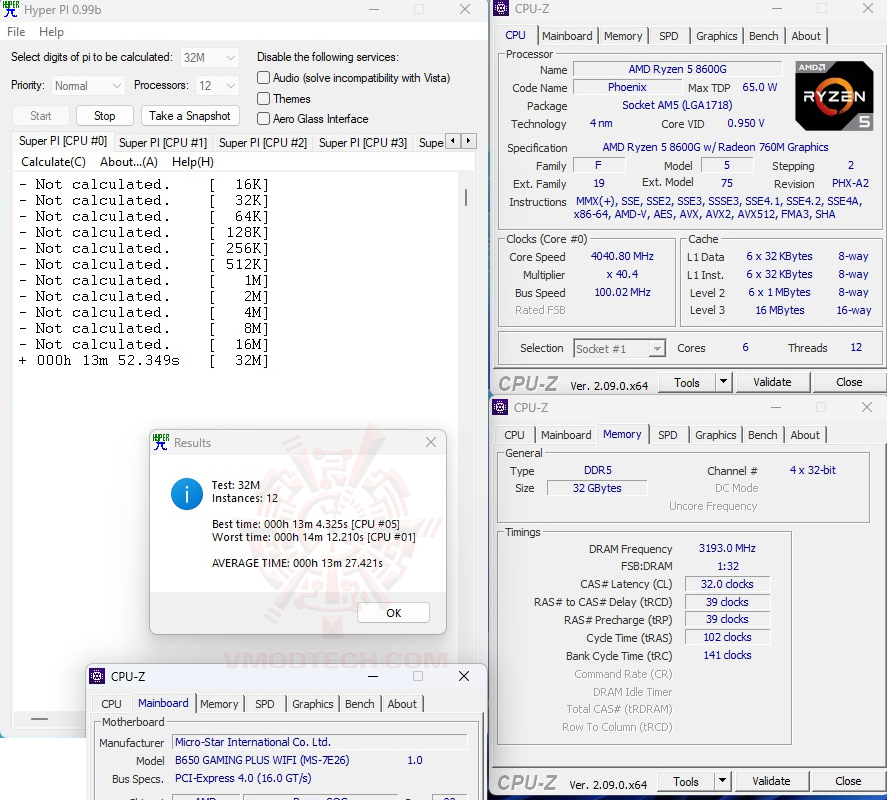The height and width of the screenshot is (800, 887).
Task: Click Tools button in top CPU-Z window
Action: [687, 382]
